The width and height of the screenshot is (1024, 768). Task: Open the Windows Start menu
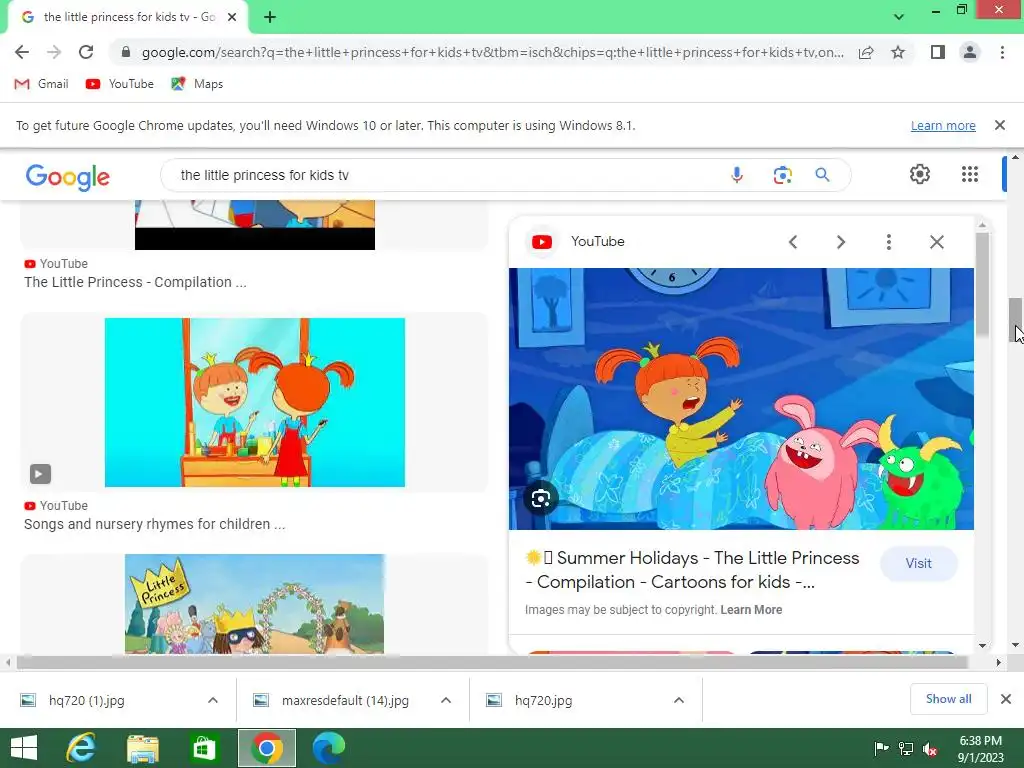24,748
